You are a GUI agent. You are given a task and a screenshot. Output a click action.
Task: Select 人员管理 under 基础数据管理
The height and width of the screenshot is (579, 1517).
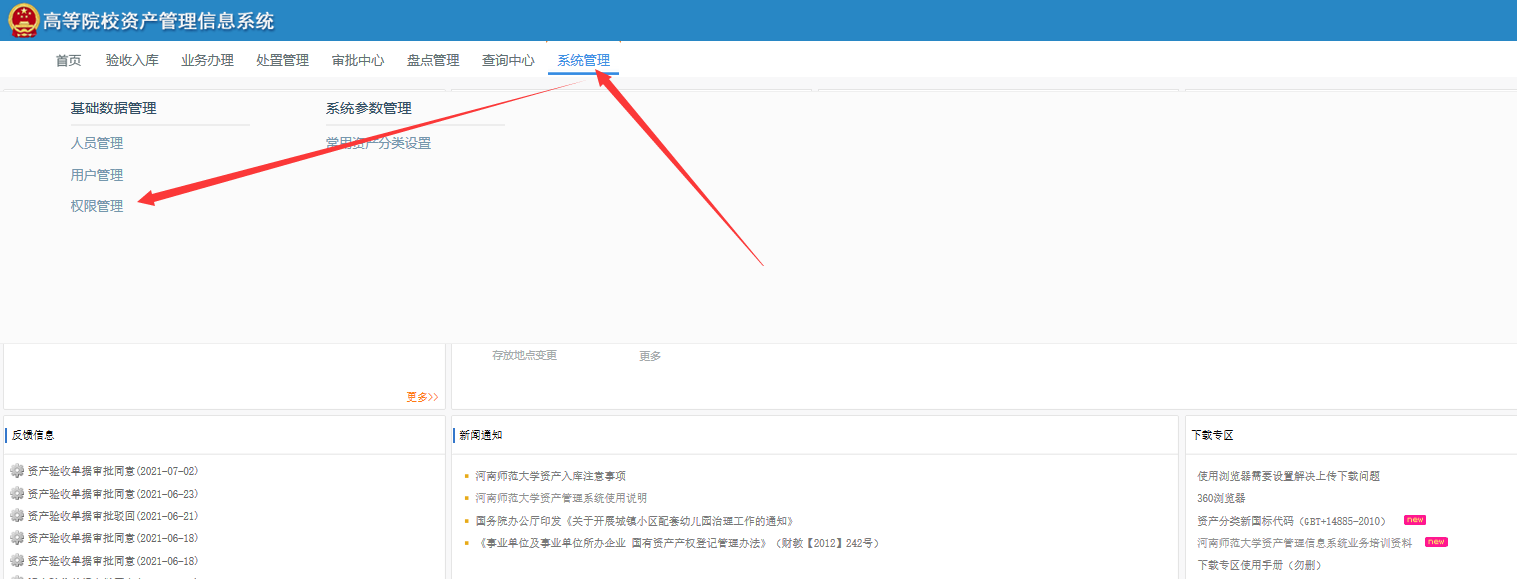[x=97, y=143]
